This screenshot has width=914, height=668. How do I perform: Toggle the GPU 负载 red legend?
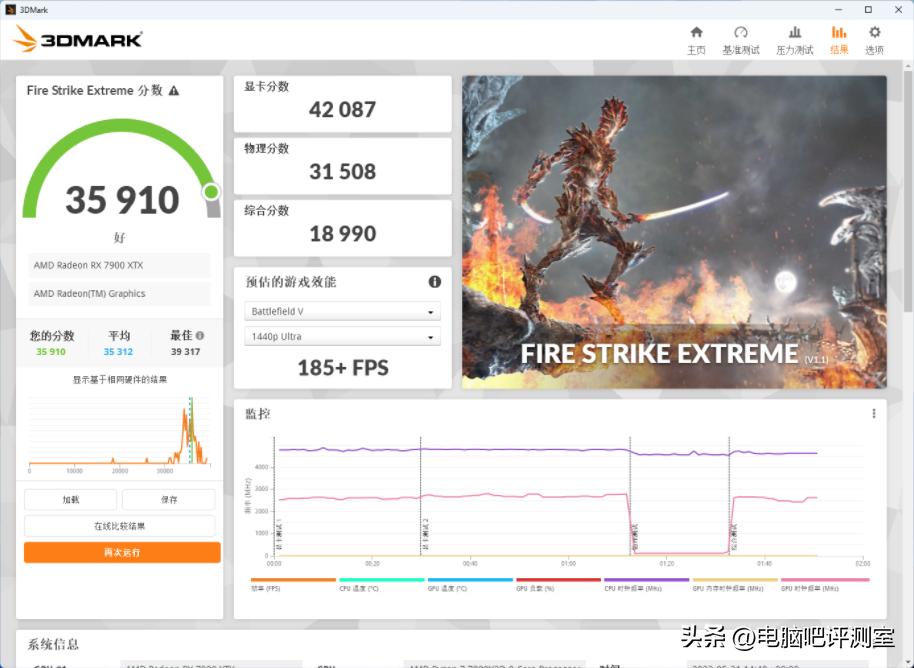click(558, 584)
